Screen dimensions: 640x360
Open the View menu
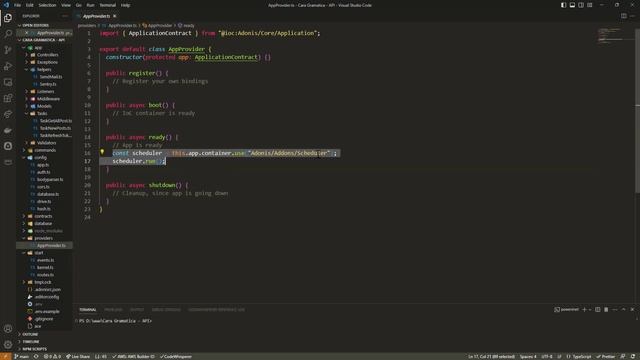pyautogui.click(x=66, y=5)
